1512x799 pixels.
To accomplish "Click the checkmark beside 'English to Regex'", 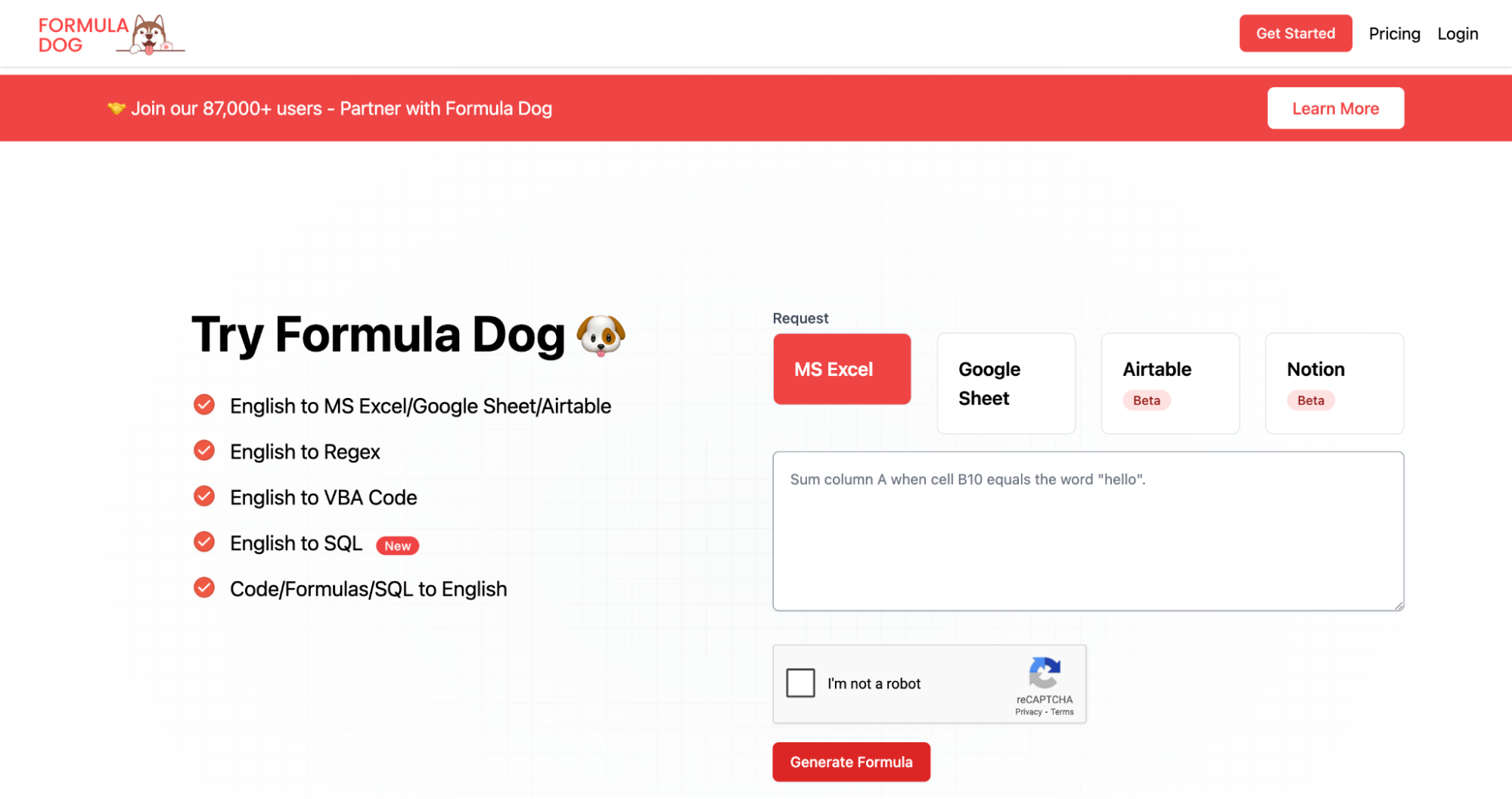I will click(x=203, y=450).
